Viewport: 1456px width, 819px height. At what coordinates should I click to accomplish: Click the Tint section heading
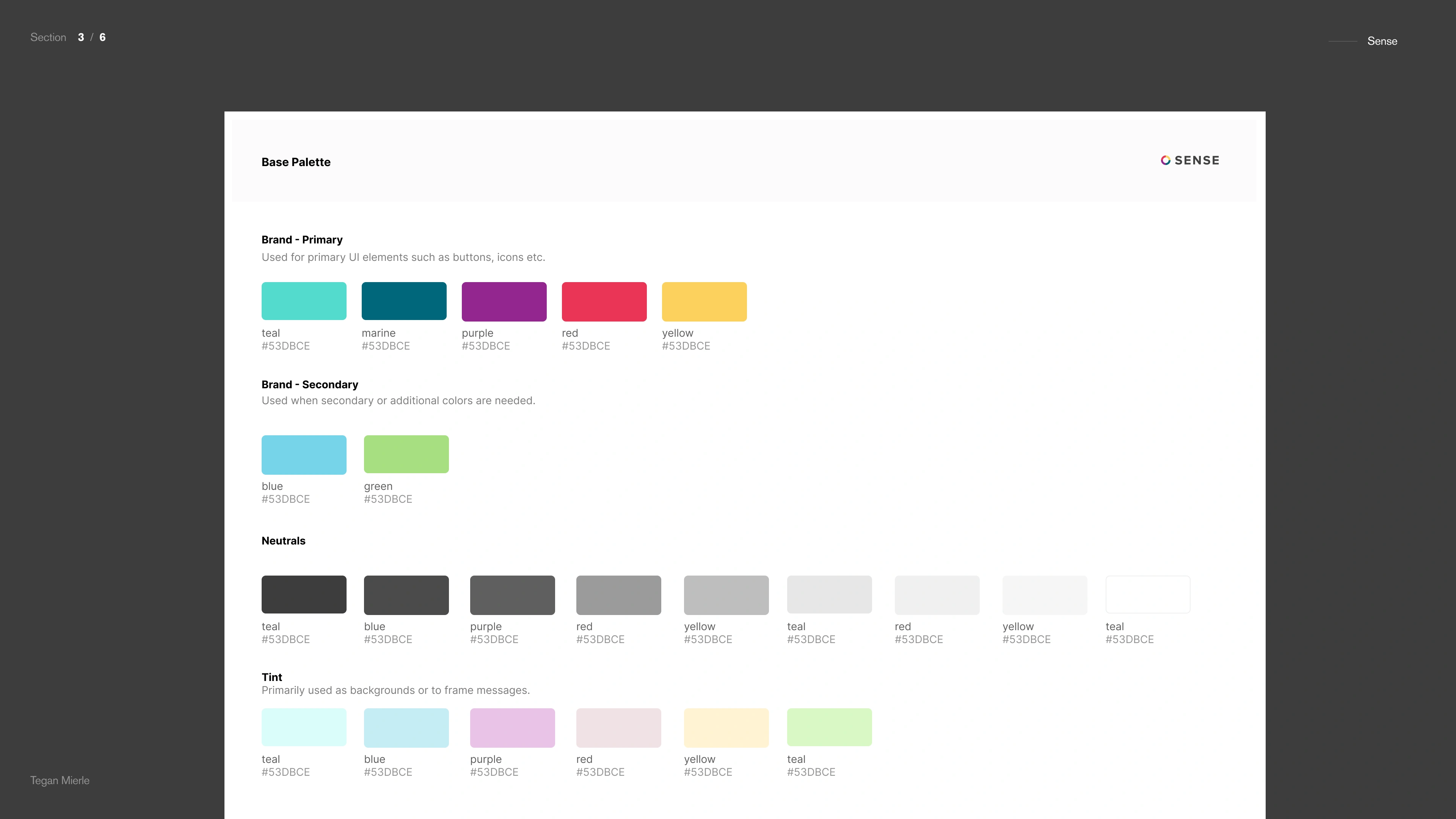272,677
